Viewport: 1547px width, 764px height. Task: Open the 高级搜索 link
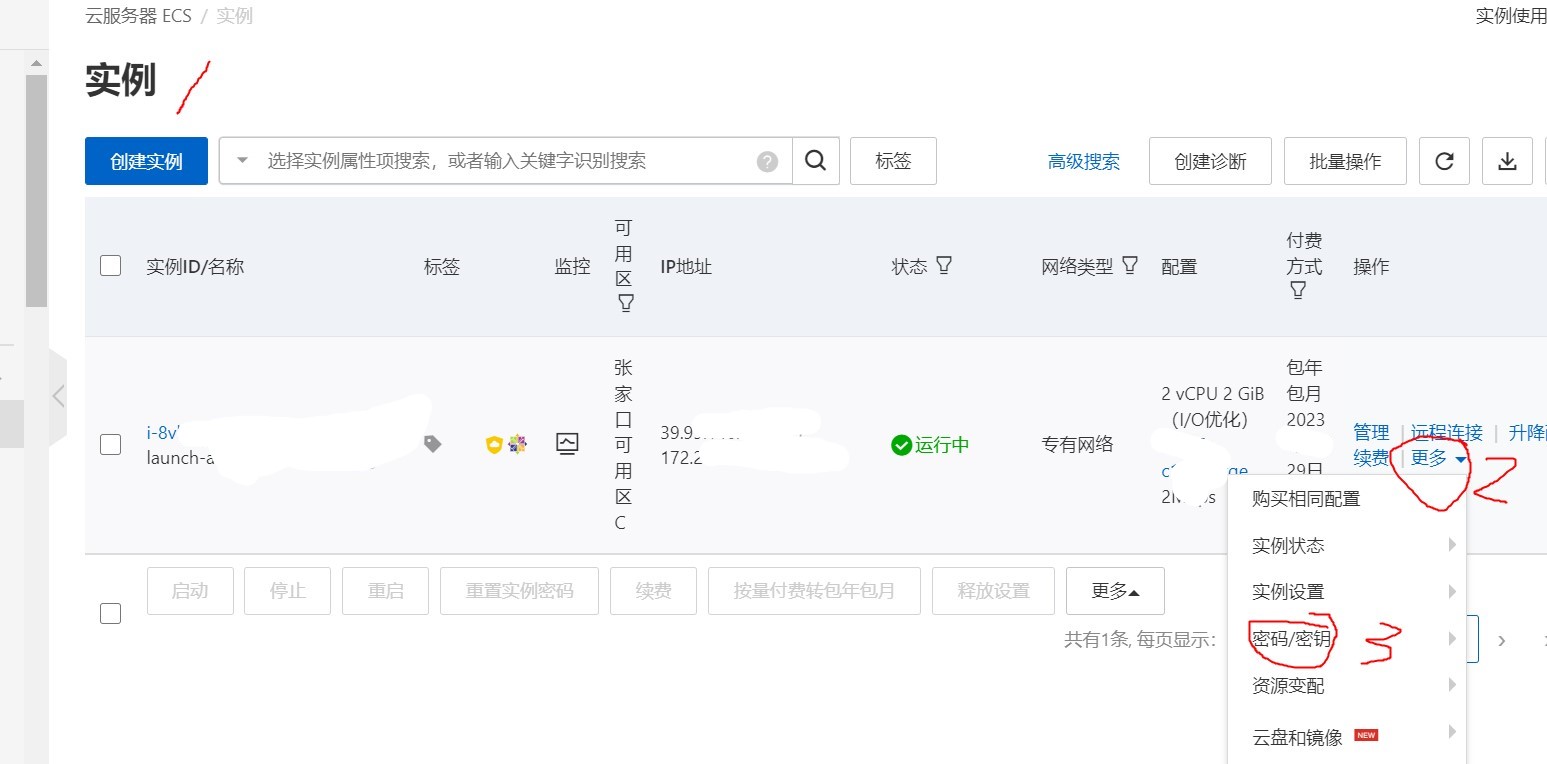click(1083, 162)
